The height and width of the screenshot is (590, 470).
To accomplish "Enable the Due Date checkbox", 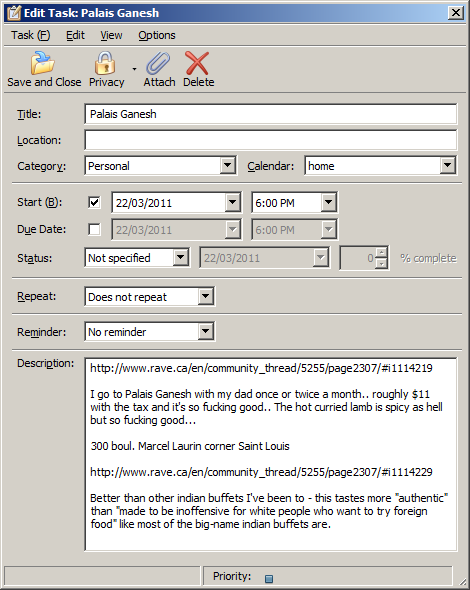I will [94, 229].
